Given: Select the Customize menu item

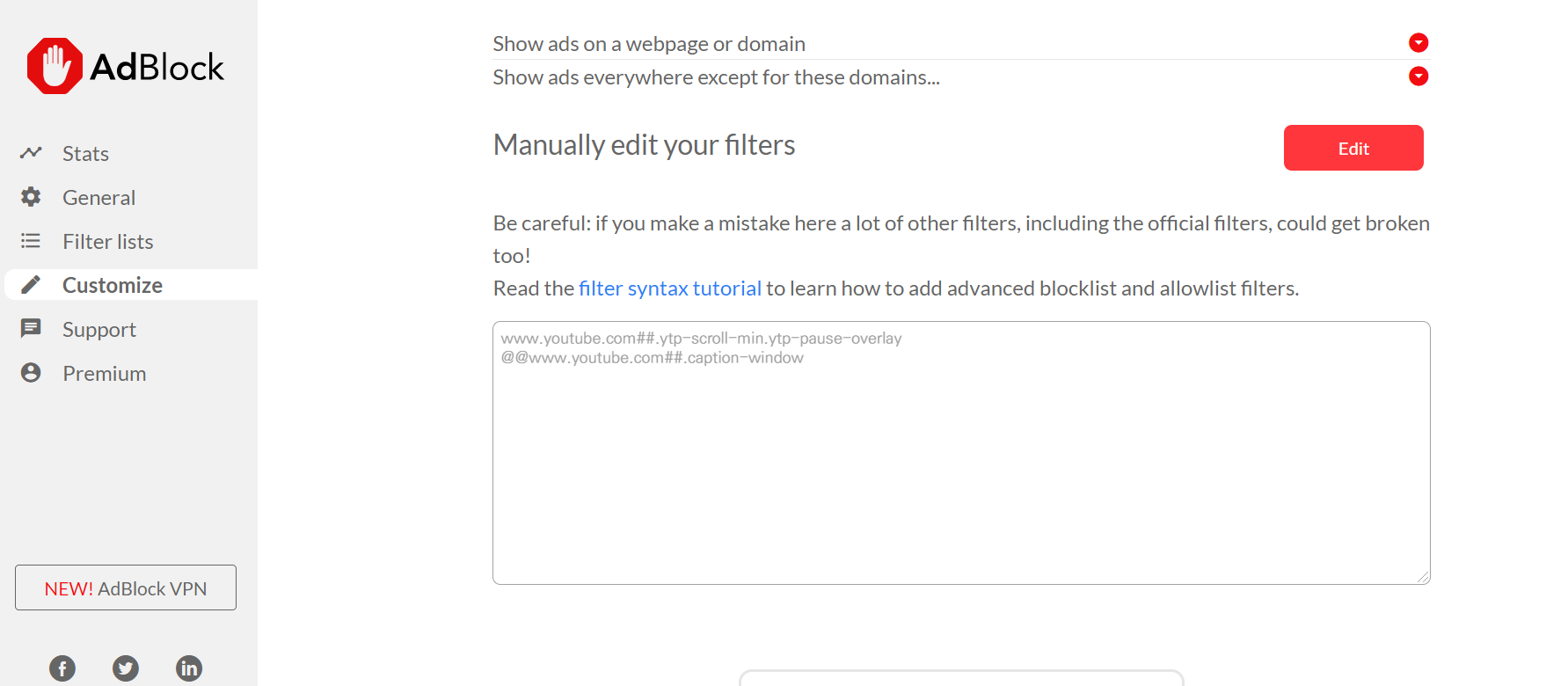Looking at the screenshot, I should [131, 285].
